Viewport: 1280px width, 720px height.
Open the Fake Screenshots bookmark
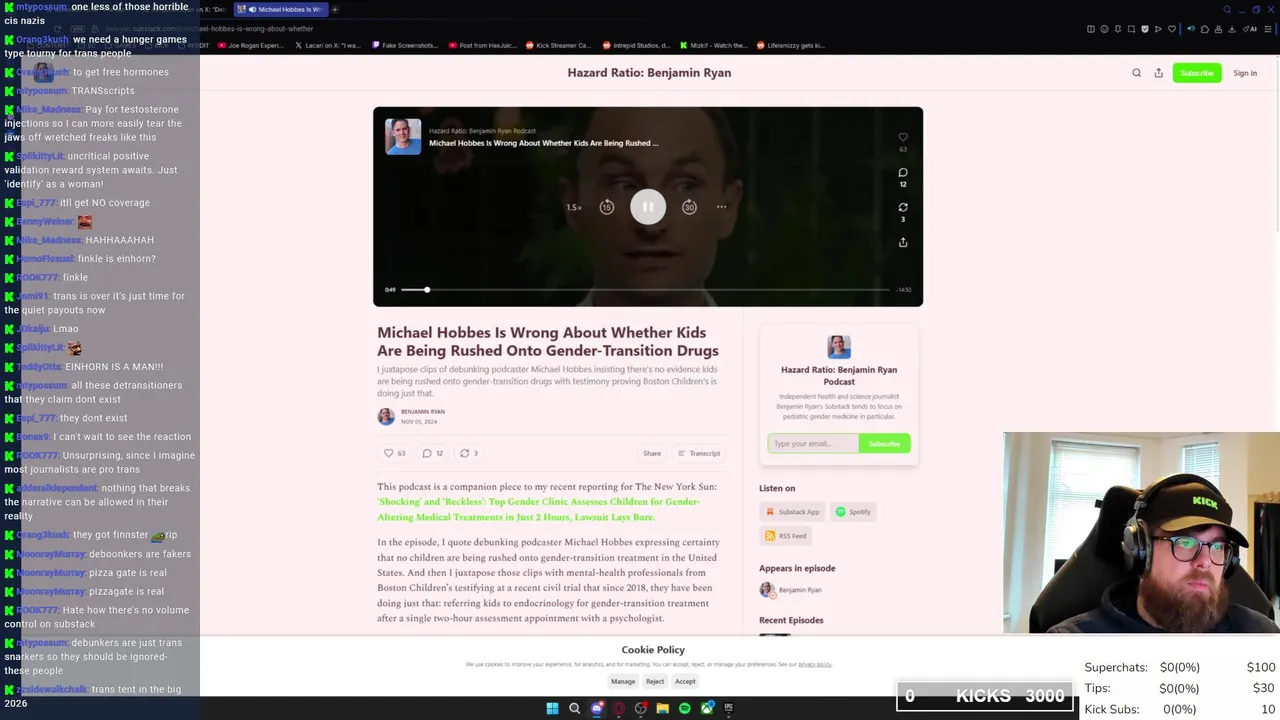click(405, 45)
